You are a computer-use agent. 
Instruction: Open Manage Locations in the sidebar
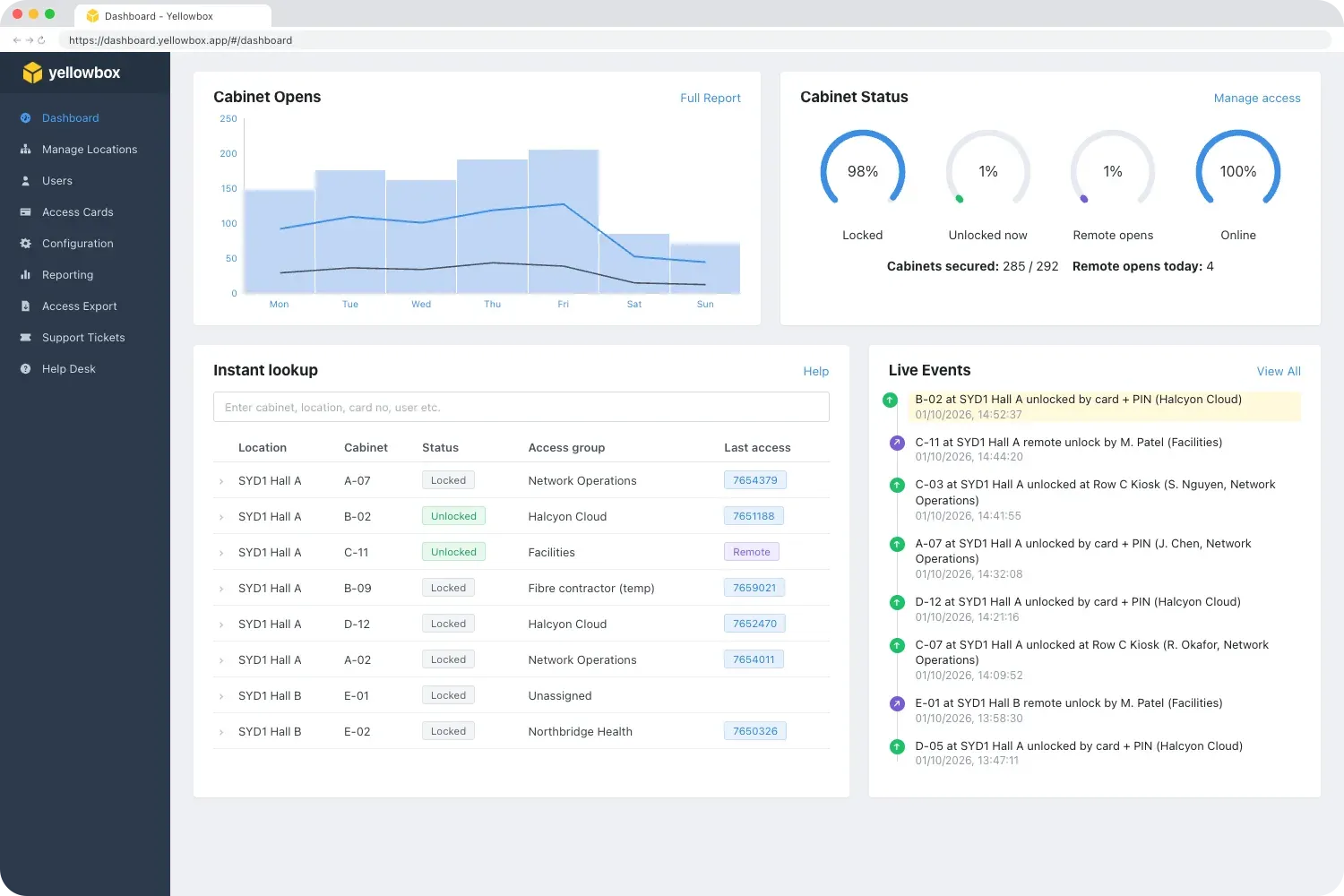(x=90, y=150)
